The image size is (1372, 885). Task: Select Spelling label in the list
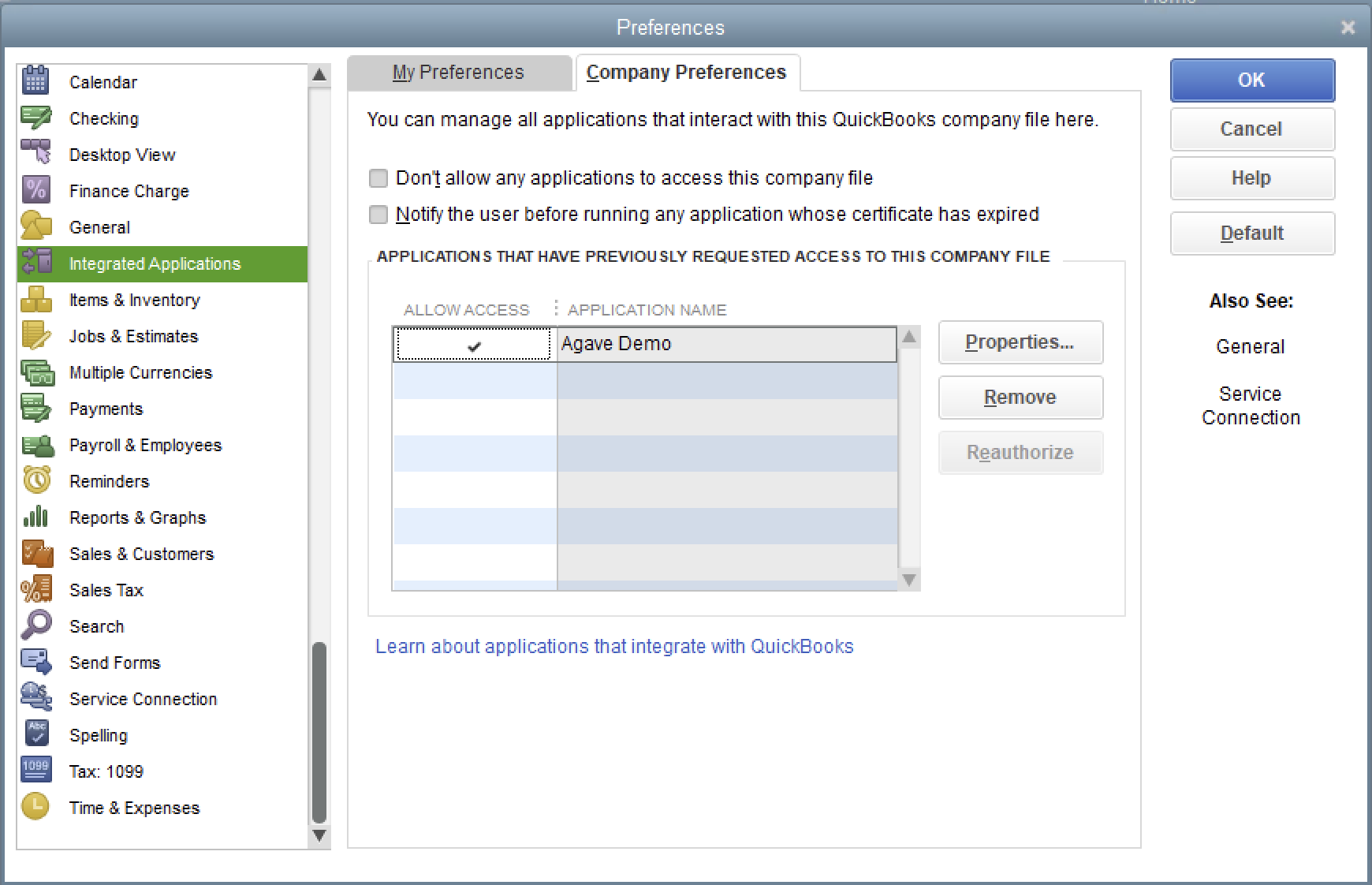point(99,735)
